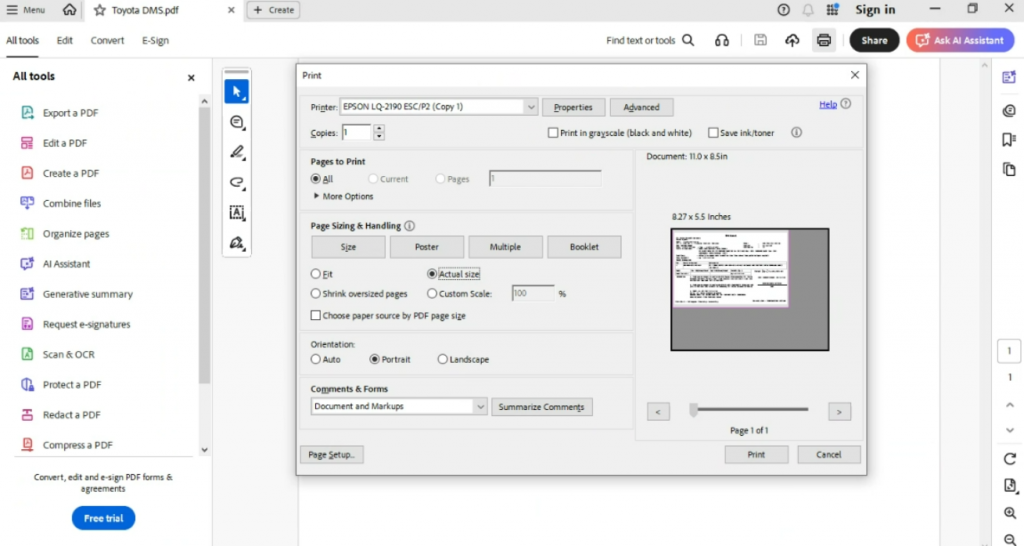The height and width of the screenshot is (546, 1024).
Task: Open the Convert menu tab
Action: (x=107, y=40)
